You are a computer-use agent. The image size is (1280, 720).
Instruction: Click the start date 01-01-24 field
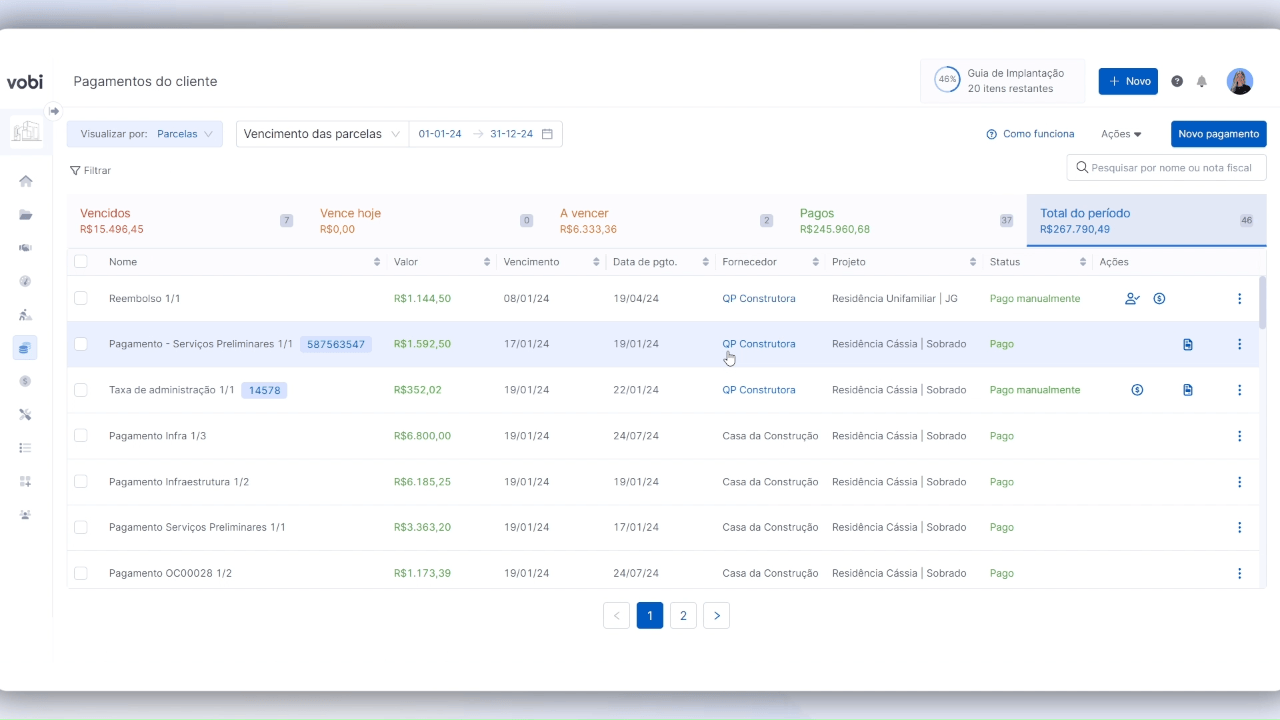440,134
